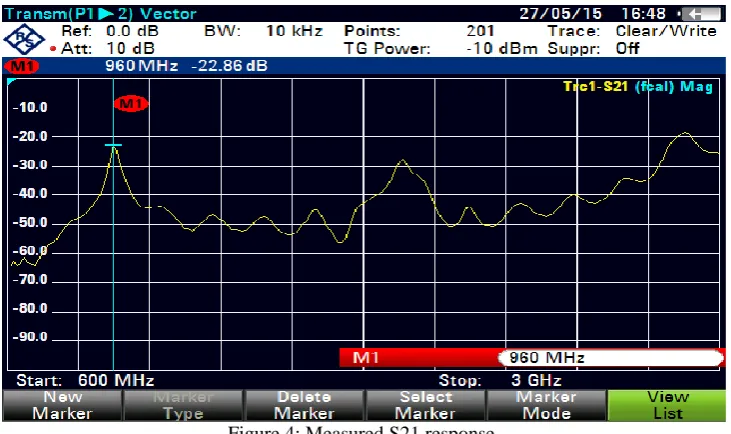The width and height of the screenshot is (731, 434).
Task: Activate the green View List softkey
Action: coord(667,405)
